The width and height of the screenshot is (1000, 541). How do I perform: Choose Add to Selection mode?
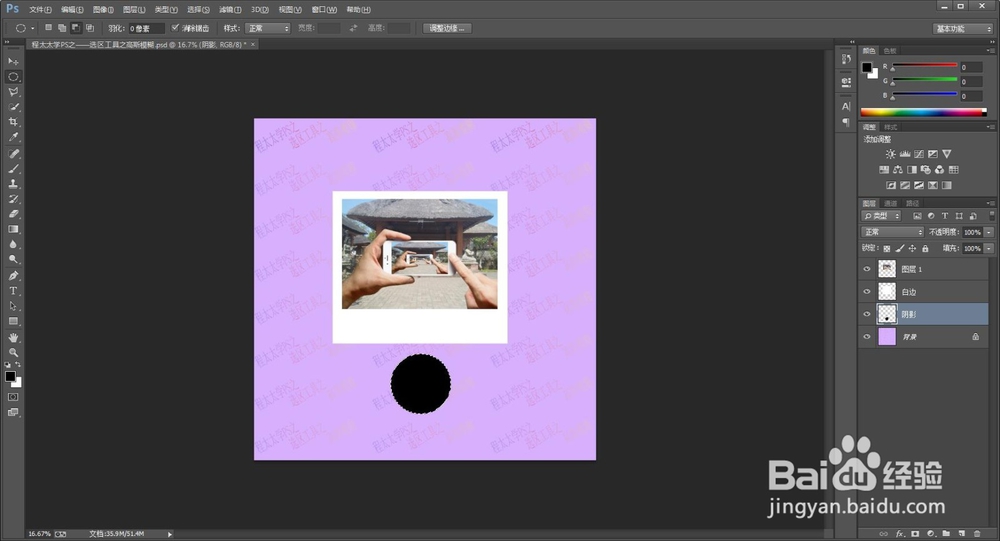62,28
